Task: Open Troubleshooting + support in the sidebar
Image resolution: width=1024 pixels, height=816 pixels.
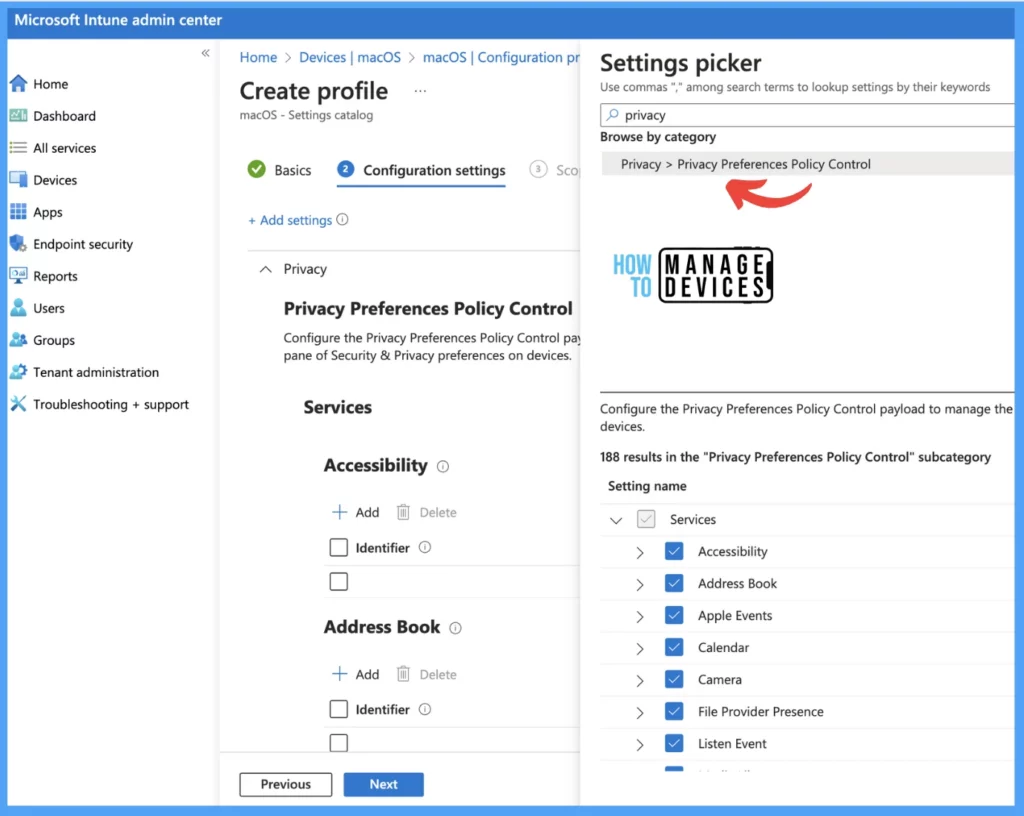Action: (x=111, y=404)
